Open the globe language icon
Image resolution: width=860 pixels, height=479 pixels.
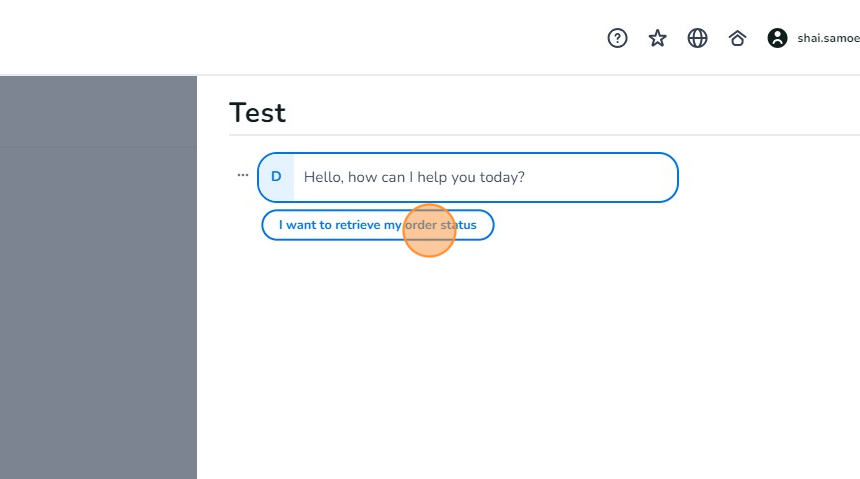pos(697,38)
